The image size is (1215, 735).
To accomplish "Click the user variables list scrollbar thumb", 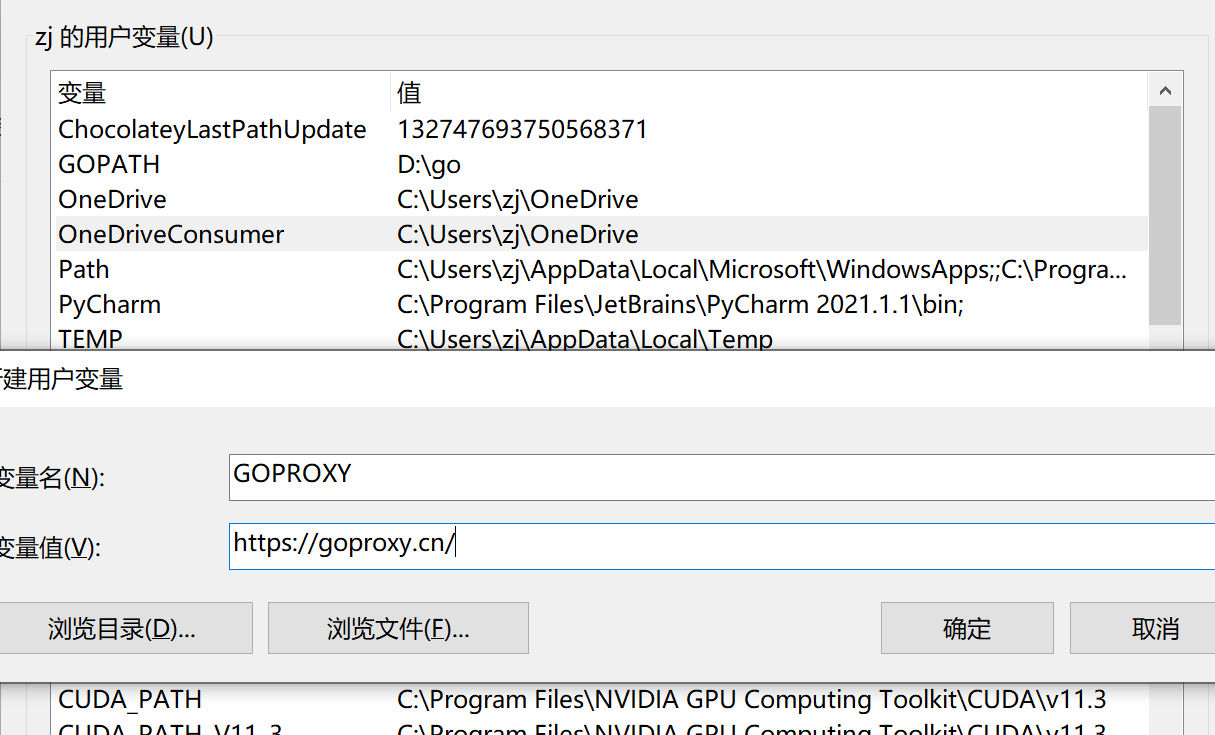I will [1165, 215].
